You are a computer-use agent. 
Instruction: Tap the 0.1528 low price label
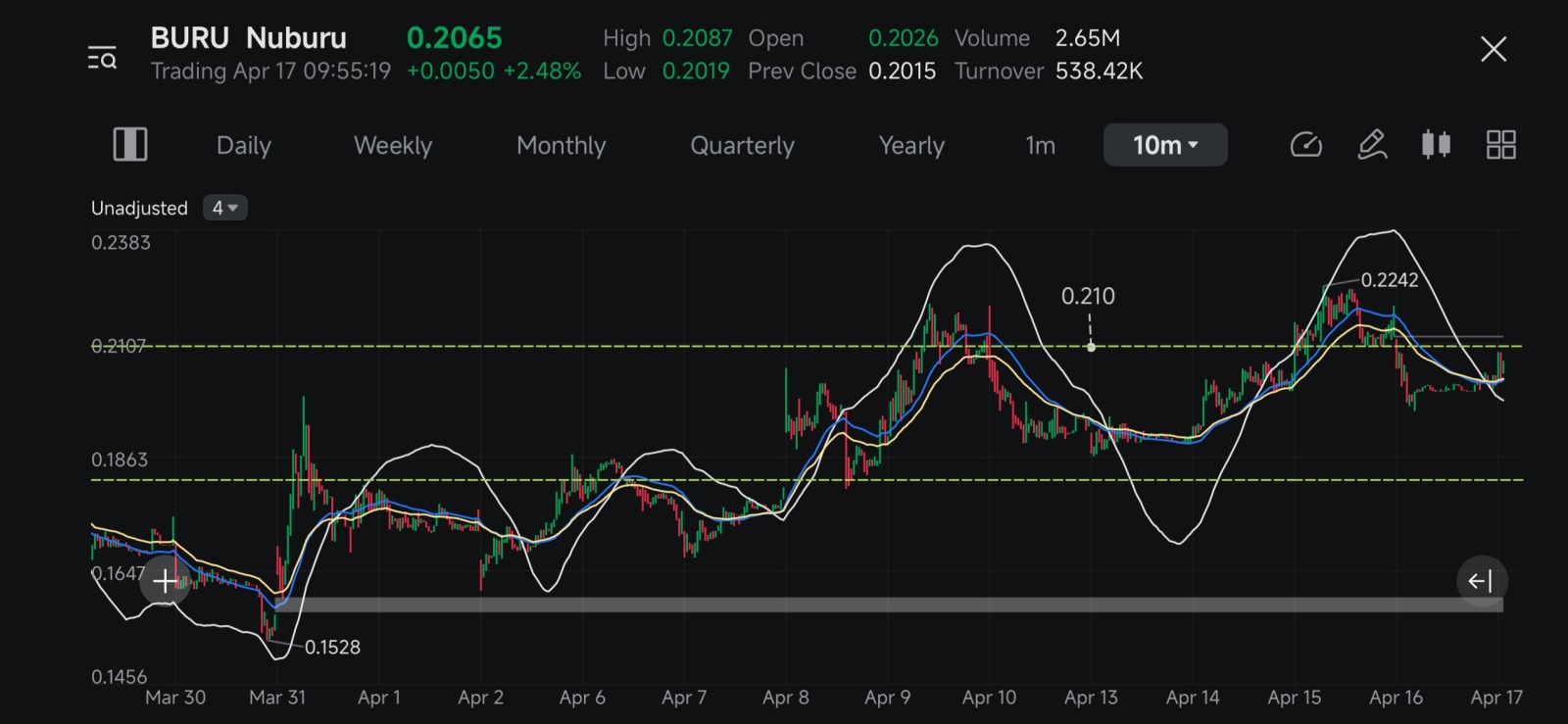point(332,648)
